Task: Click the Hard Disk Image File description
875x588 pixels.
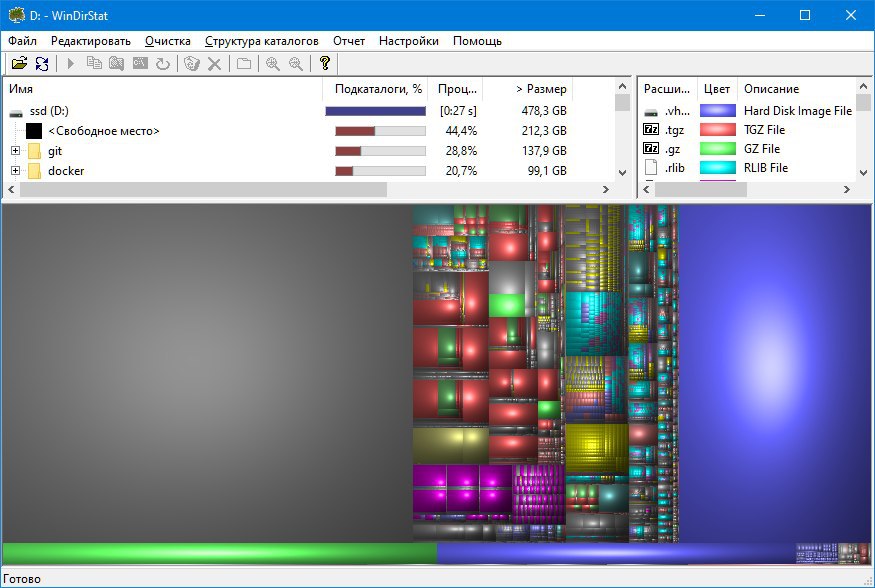Action: (x=797, y=111)
